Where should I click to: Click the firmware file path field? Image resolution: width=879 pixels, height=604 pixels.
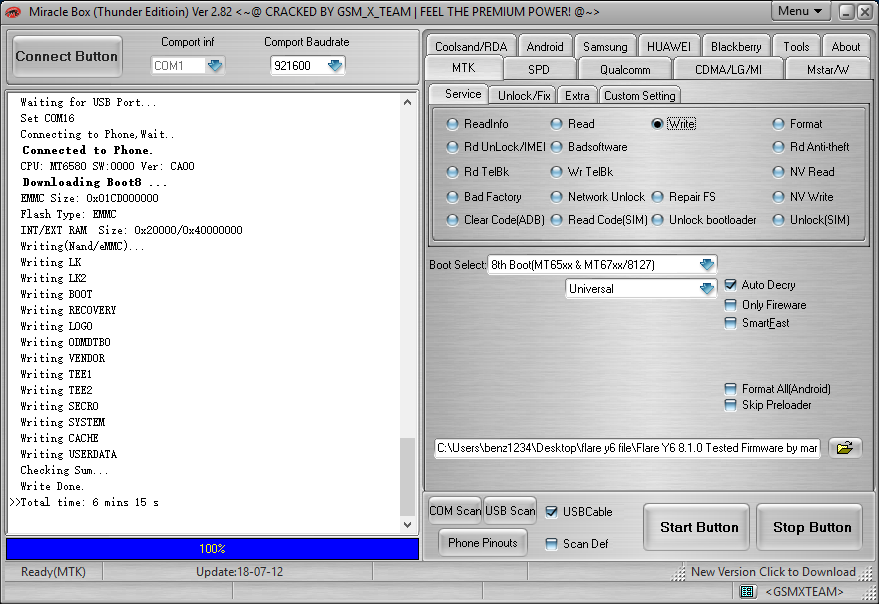tap(627, 448)
